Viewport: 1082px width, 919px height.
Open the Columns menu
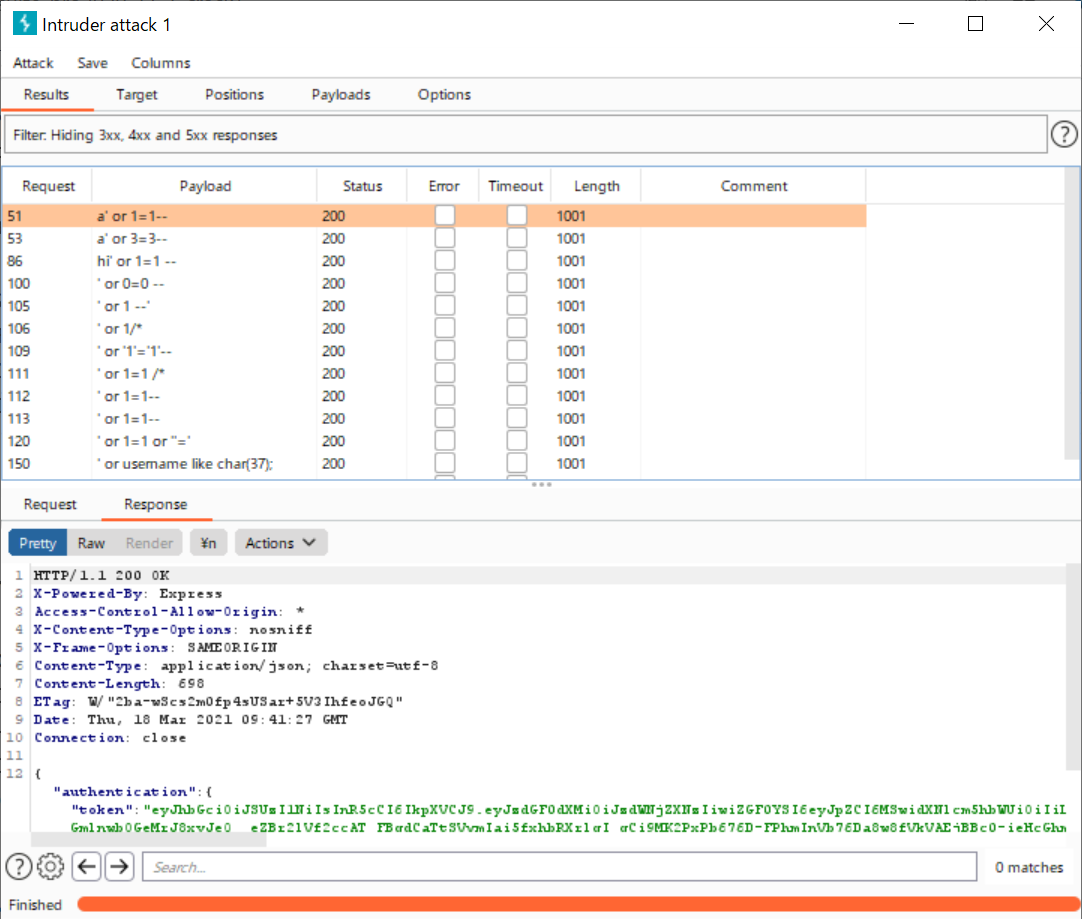point(161,63)
